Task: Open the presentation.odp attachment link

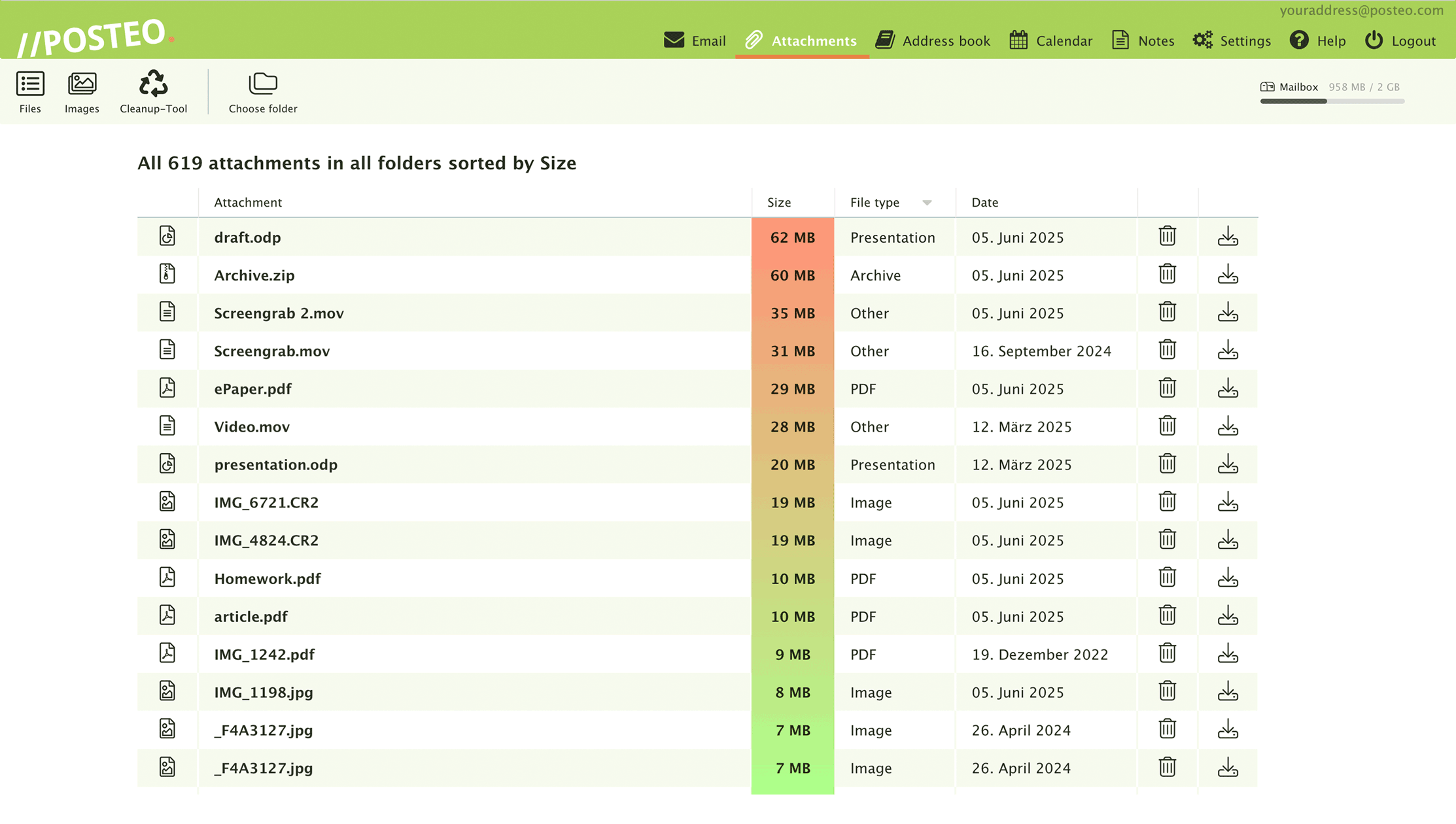Action: pos(275,464)
